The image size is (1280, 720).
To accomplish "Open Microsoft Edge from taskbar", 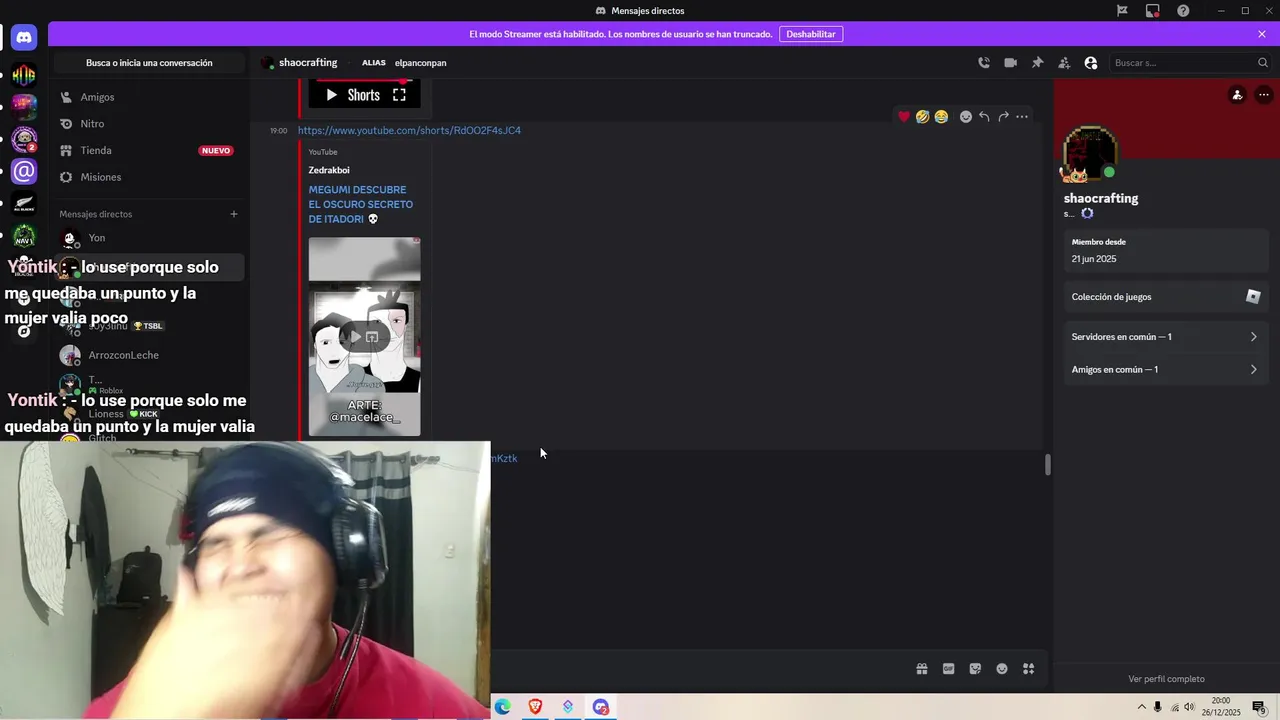I will 503,707.
